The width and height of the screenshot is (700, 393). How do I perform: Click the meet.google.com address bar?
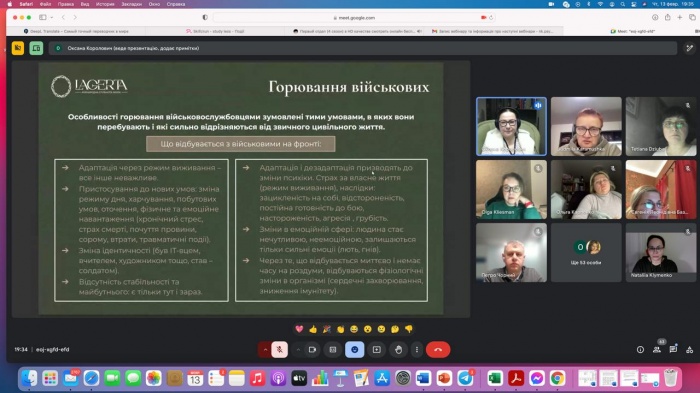354,18
